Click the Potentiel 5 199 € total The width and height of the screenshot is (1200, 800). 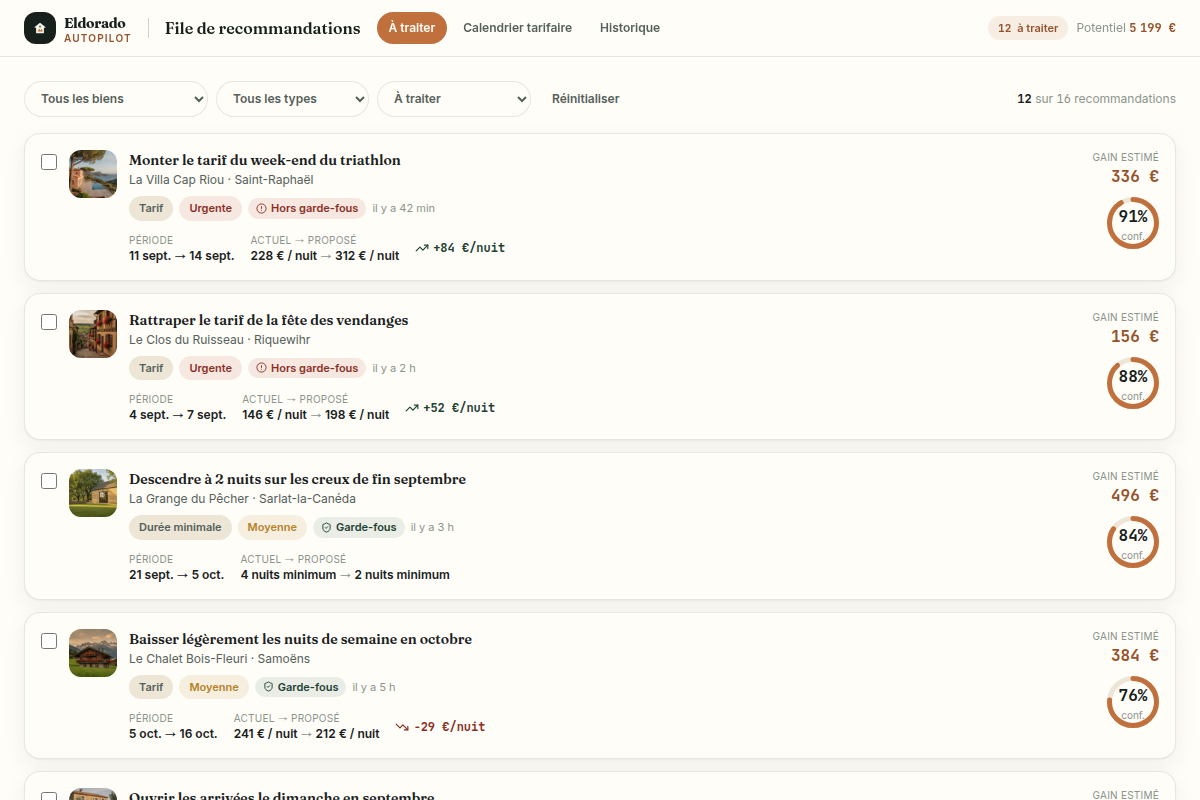1126,28
